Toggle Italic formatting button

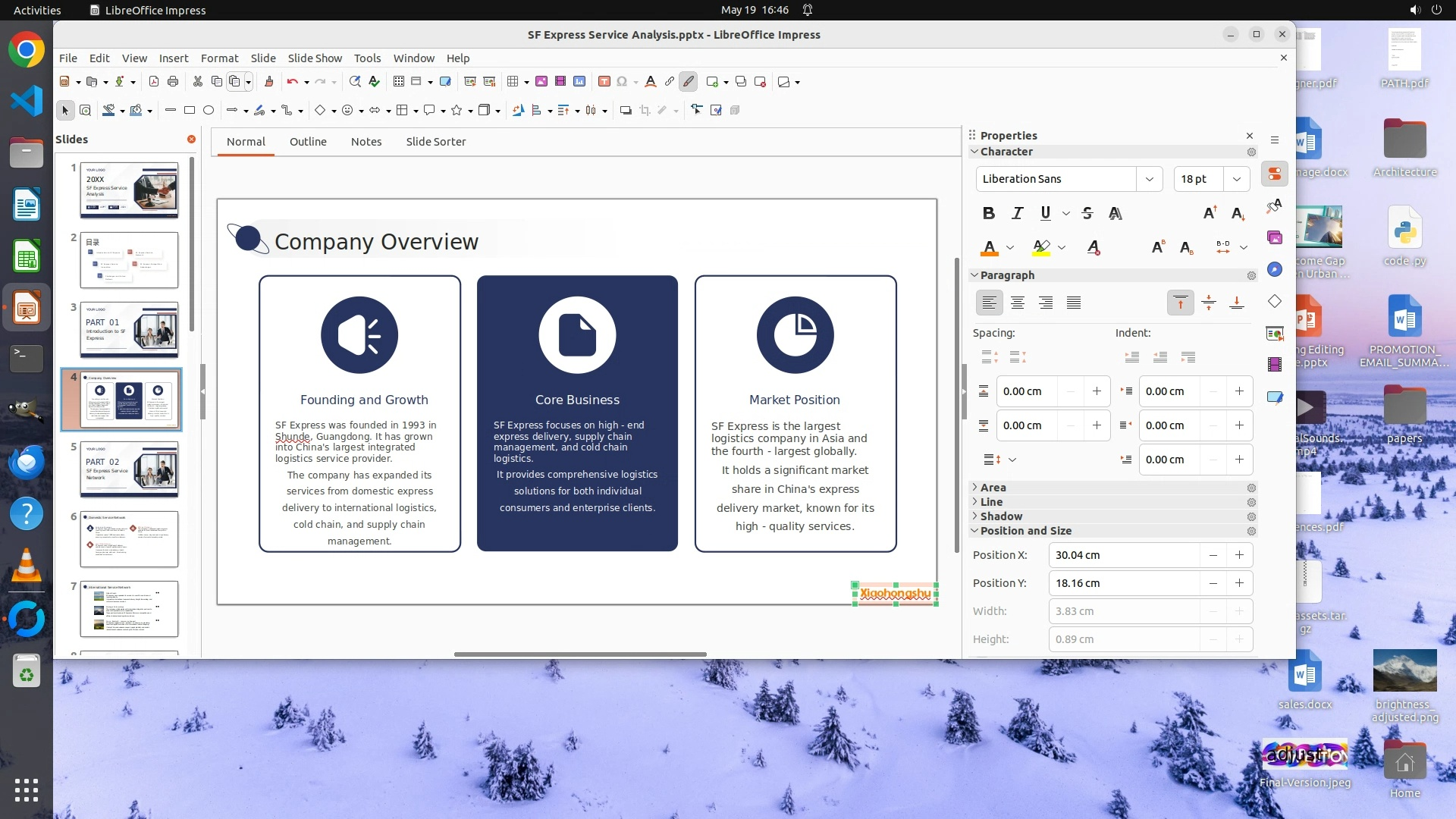click(1017, 213)
